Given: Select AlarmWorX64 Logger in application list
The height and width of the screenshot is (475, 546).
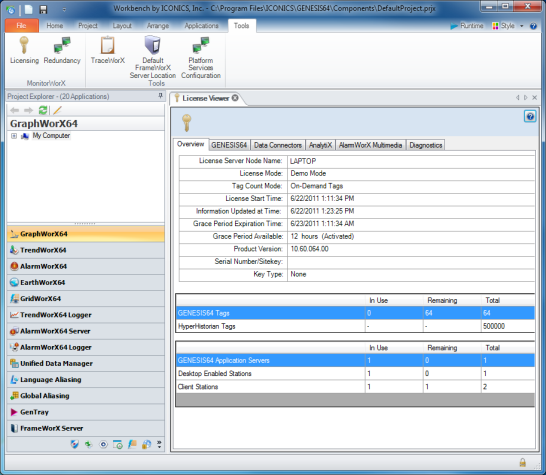Looking at the screenshot, I should pyautogui.click(x=86, y=347).
